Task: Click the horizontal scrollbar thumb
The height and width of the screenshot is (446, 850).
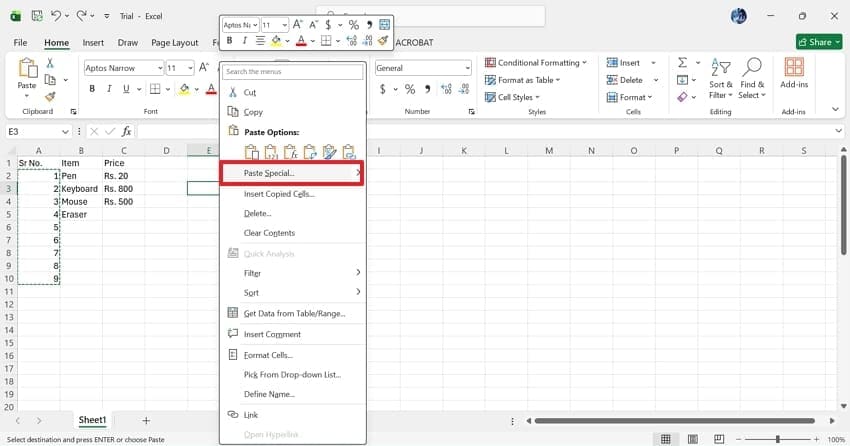Action: pyautogui.click(x=674, y=421)
